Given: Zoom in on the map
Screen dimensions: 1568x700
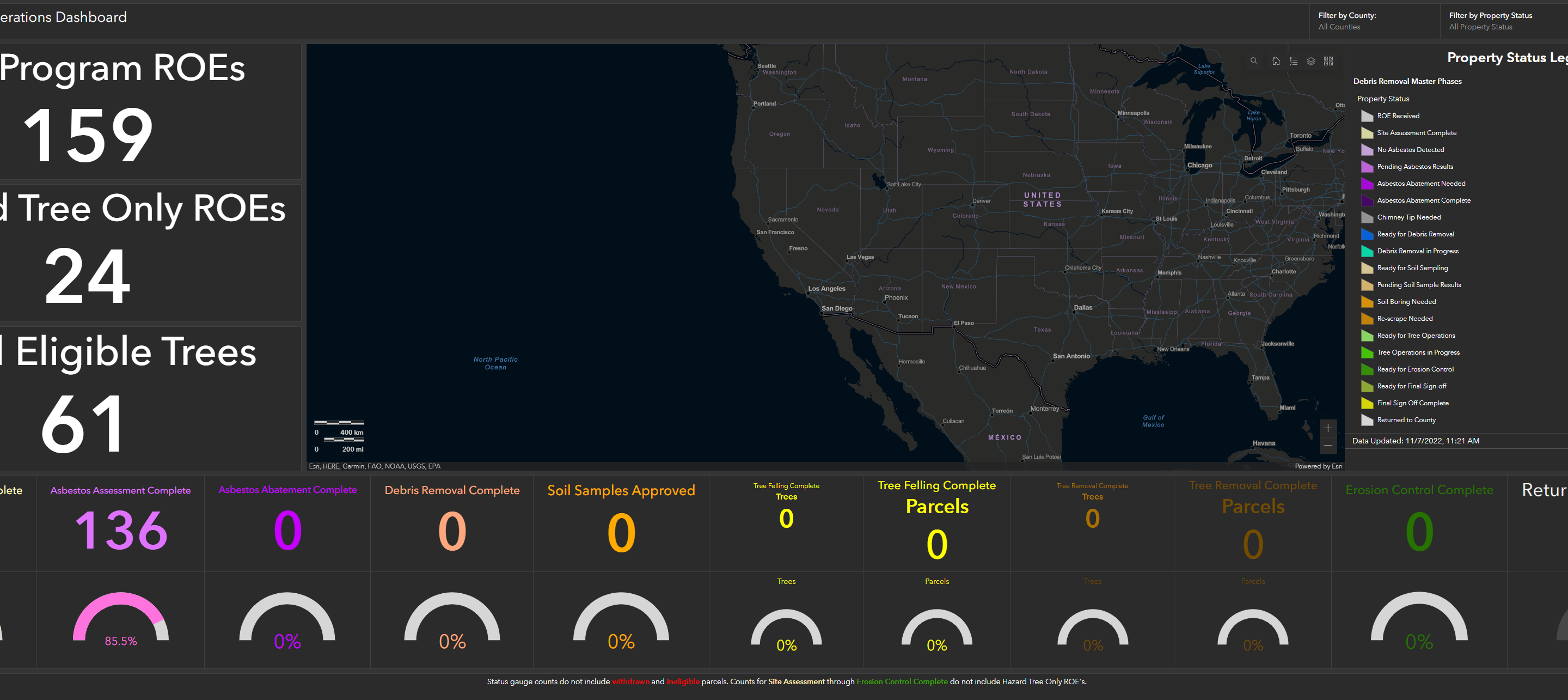Looking at the screenshot, I should [x=1328, y=428].
